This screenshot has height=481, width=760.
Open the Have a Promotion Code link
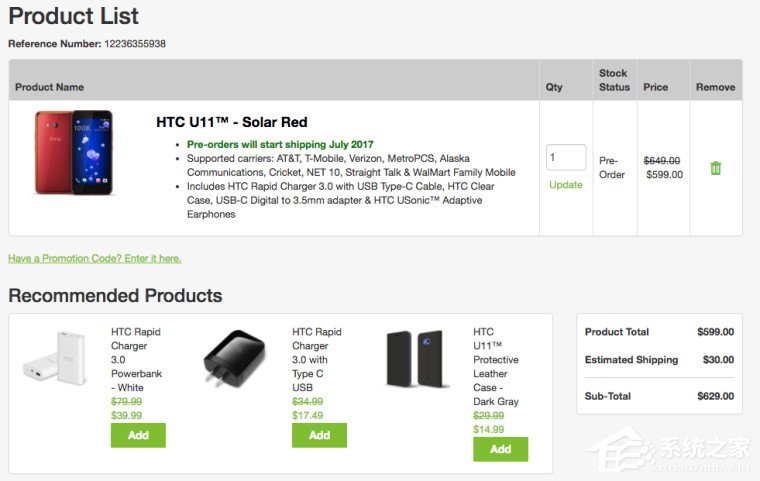point(95,258)
